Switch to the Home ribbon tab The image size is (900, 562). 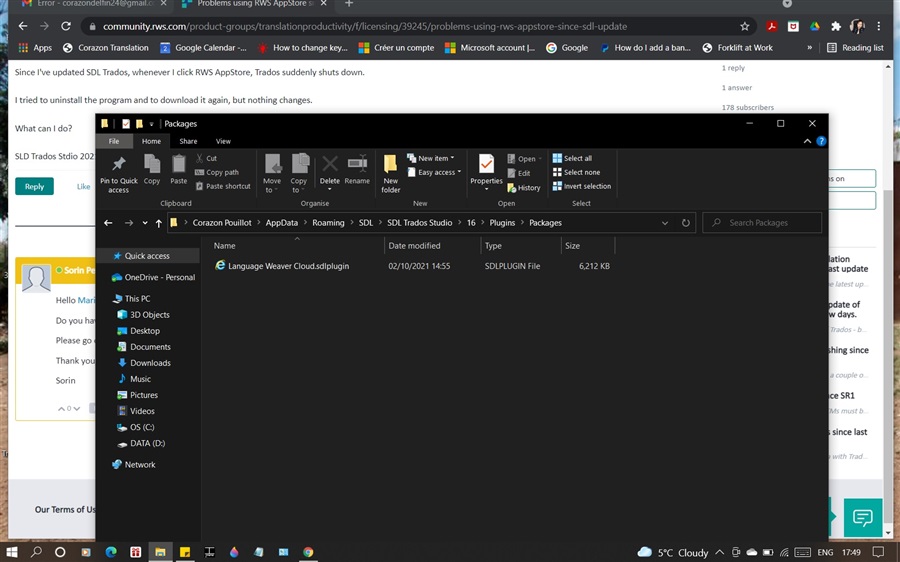tap(152, 141)
